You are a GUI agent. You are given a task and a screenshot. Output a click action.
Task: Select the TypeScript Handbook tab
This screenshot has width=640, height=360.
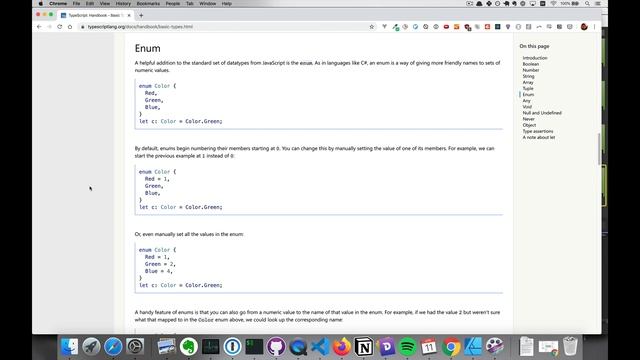(96, 15)
